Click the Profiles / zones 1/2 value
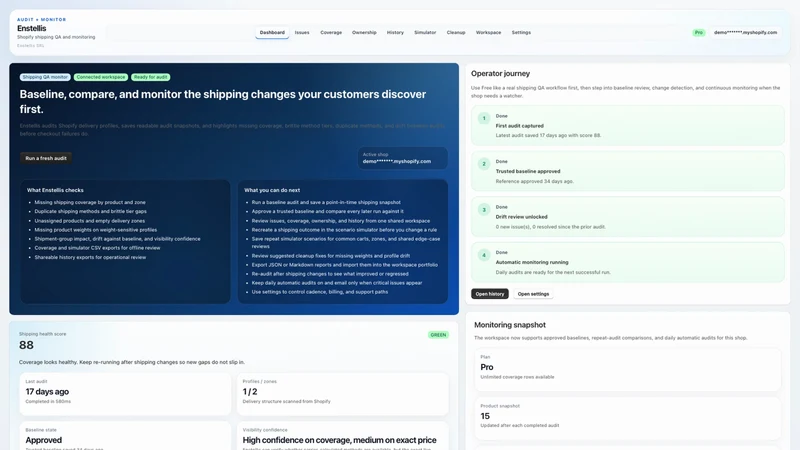 point(250,392)
